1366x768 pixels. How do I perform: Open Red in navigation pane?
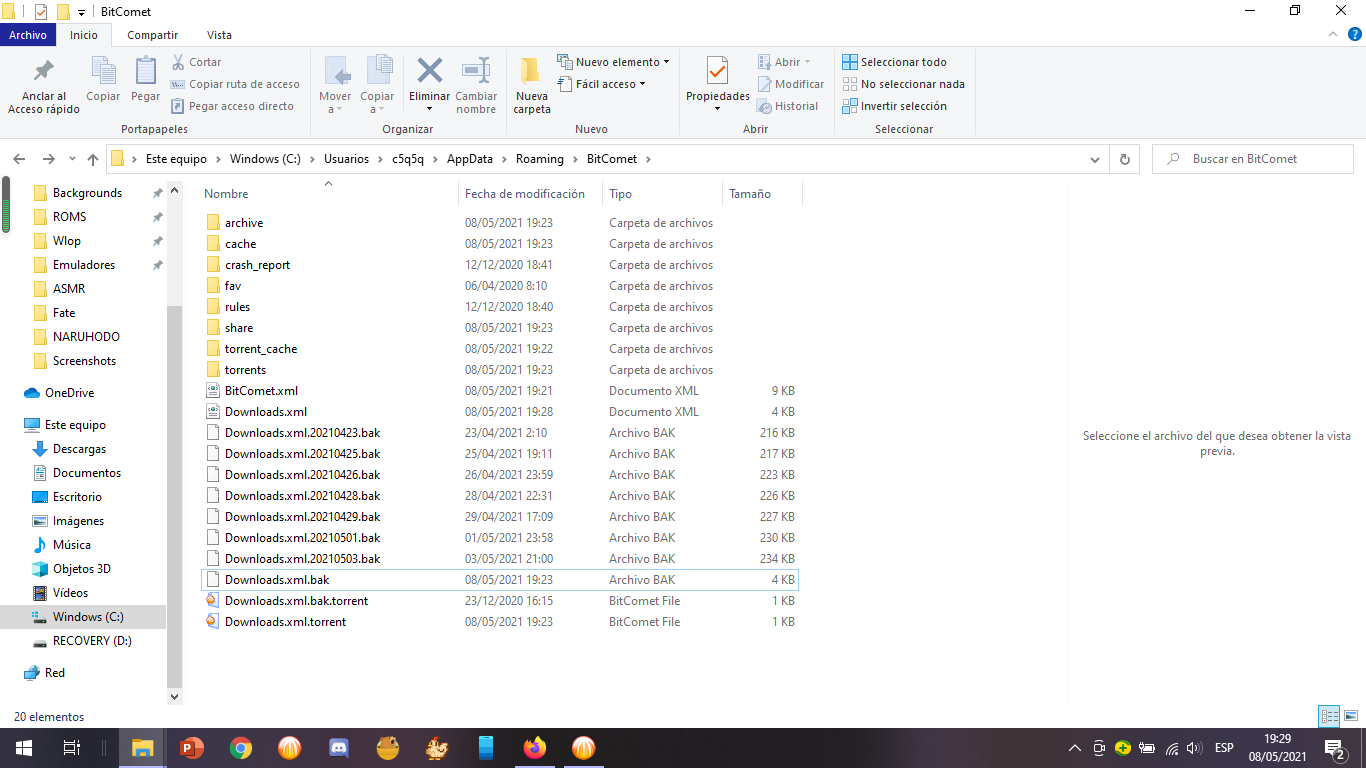pos(54,673)
